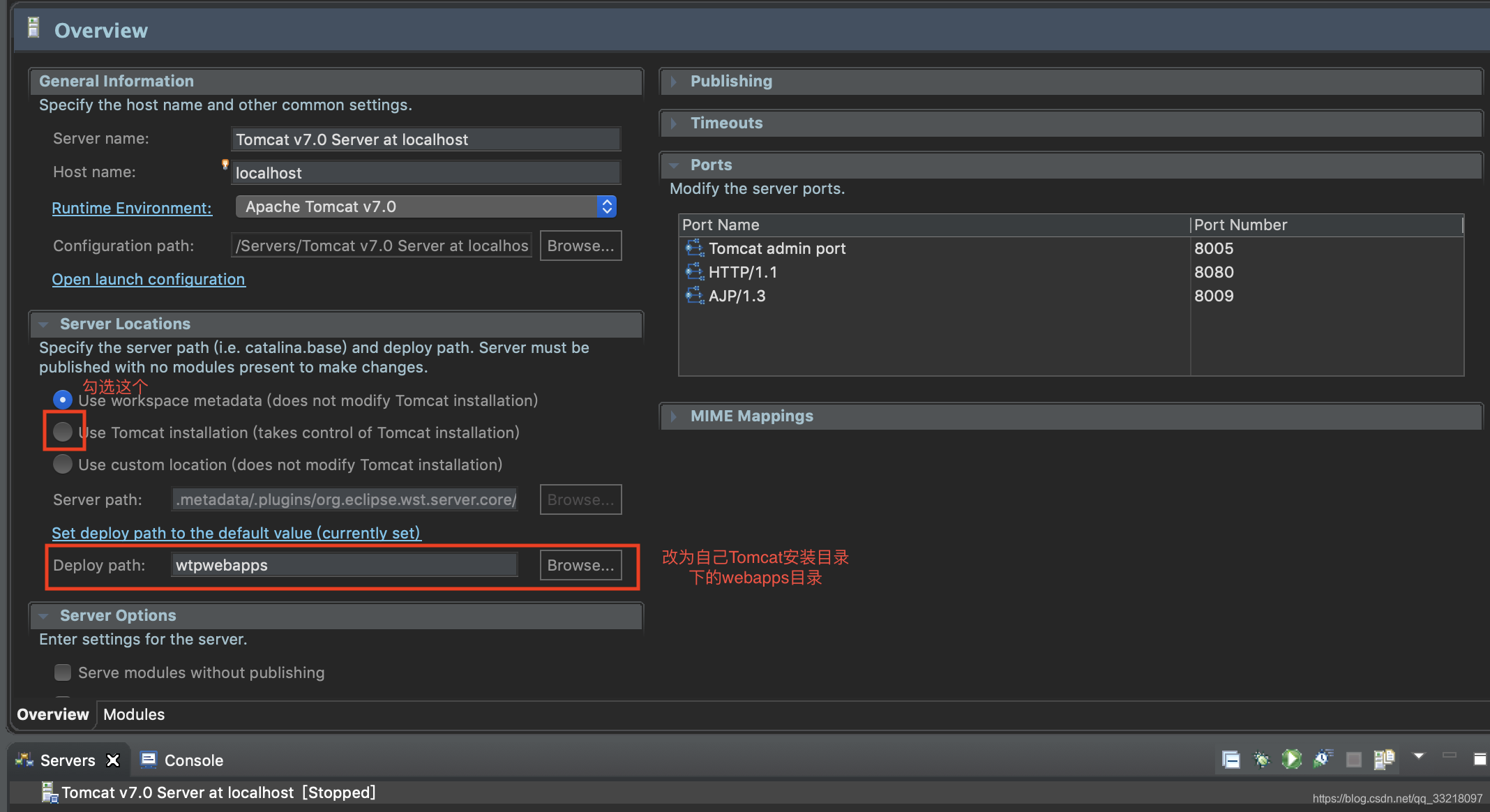
Task: Click the Port Number column header
Action: 1327,225
